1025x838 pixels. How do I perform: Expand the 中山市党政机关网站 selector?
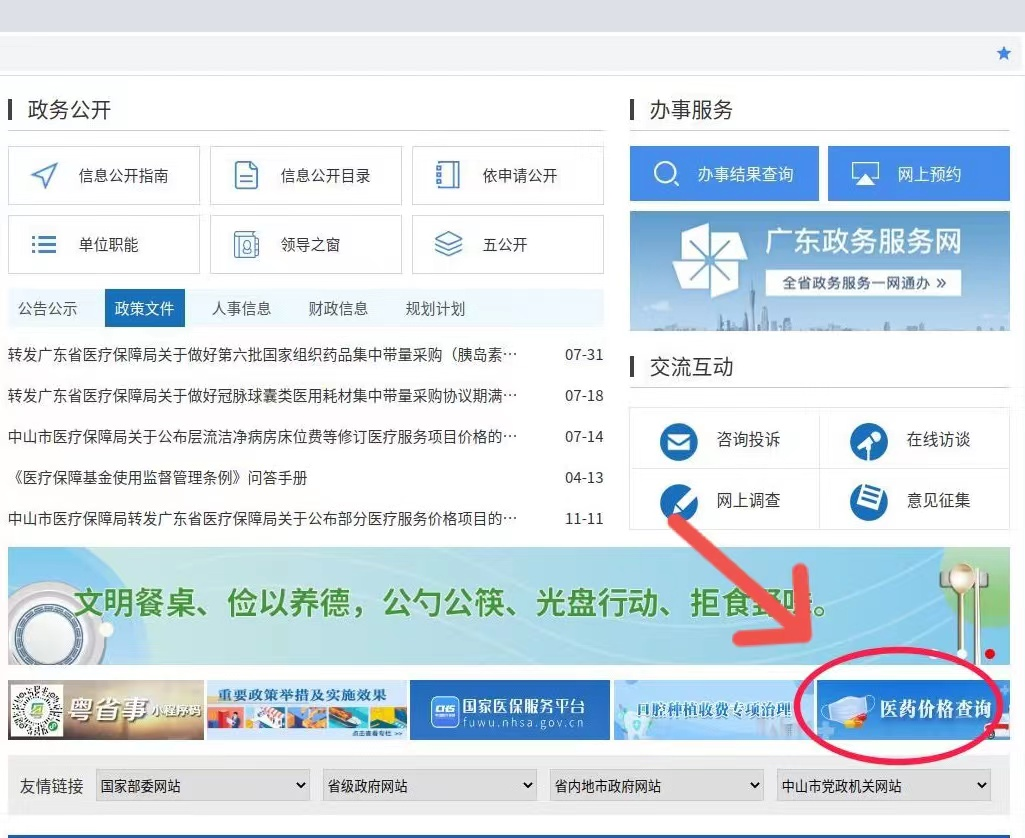click(x=882, y=785)
